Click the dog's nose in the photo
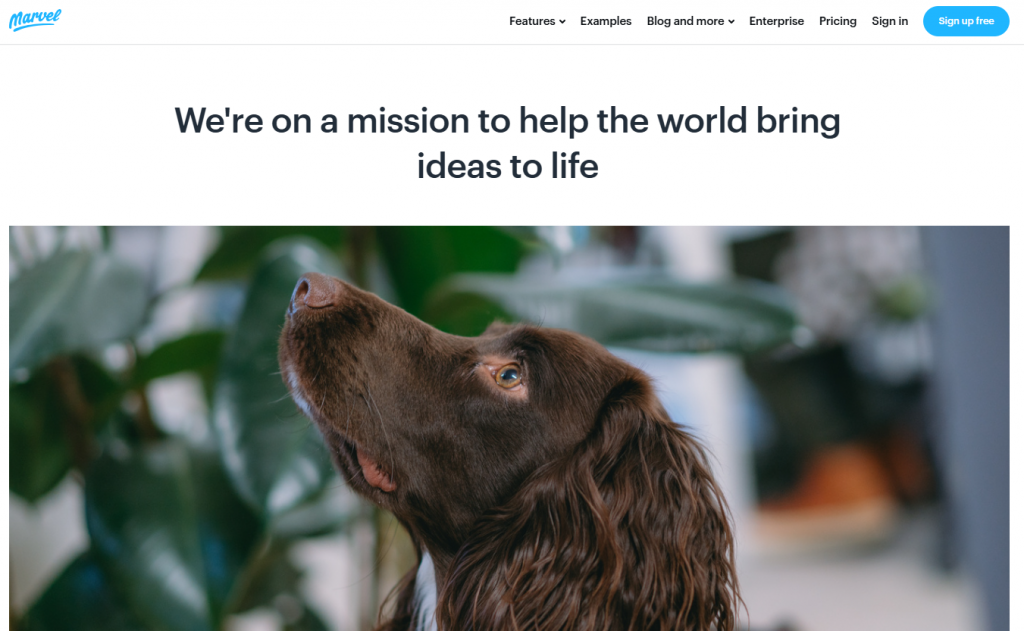Viewport: 1024px width, 631px height. [311, 292]
